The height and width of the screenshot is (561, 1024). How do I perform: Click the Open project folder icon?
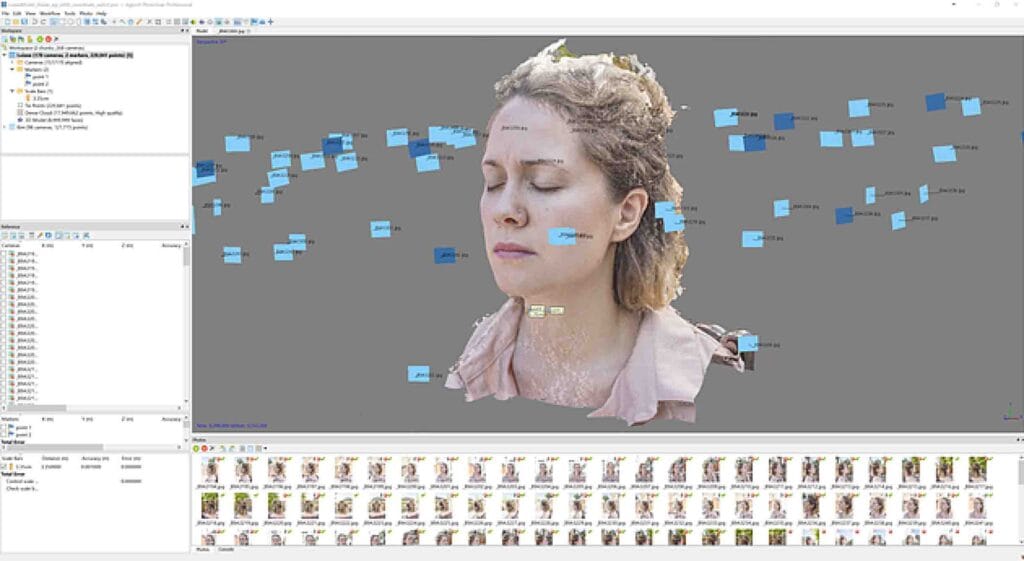point(15,22)
